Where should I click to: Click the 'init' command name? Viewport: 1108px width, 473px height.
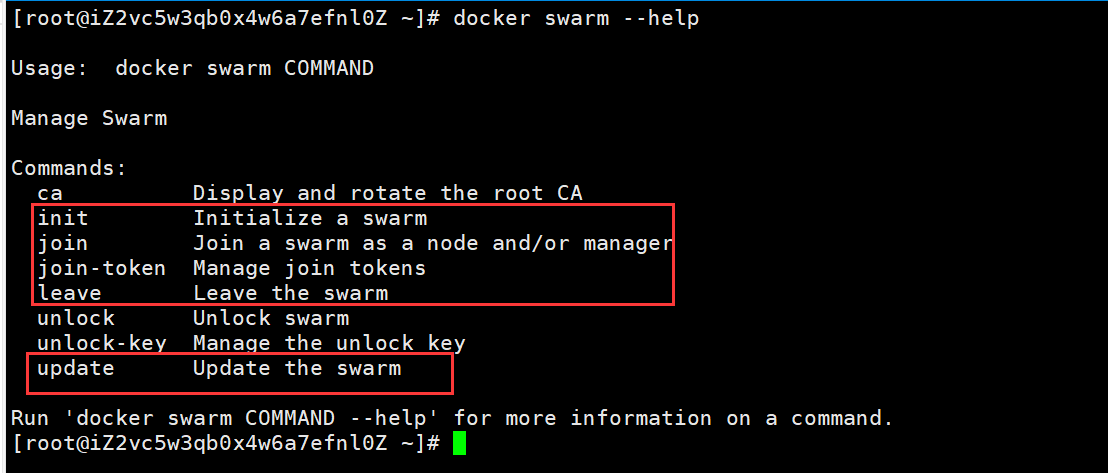(x=63, y=218)
